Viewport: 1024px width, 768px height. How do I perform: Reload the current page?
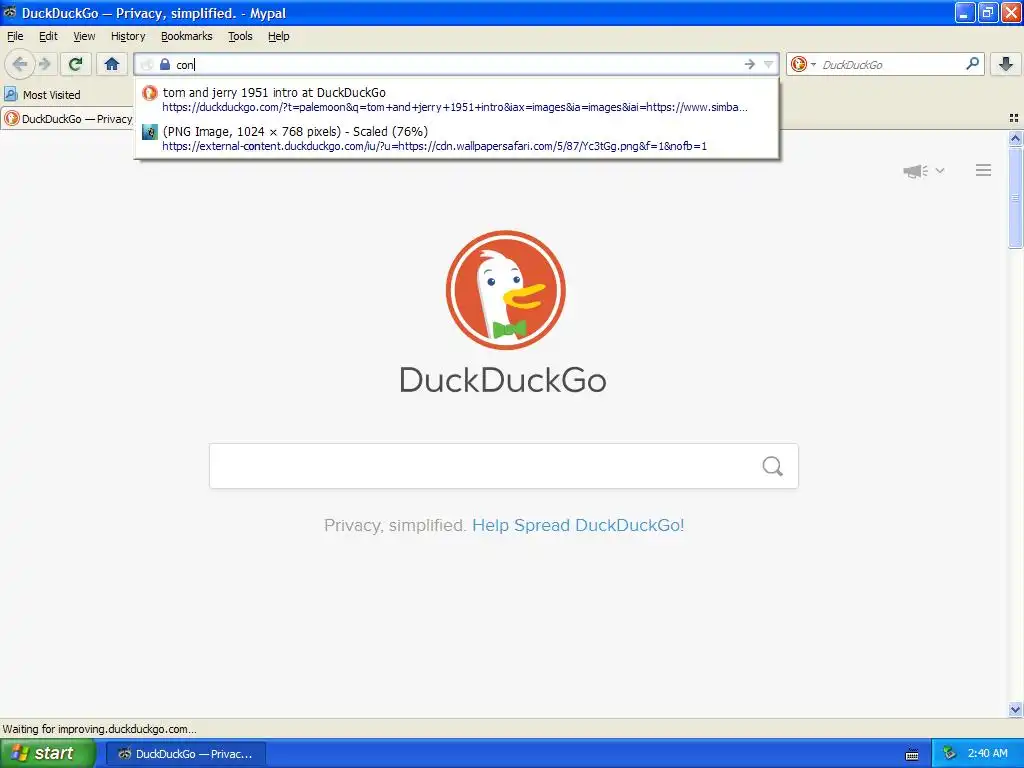[76, 64]
